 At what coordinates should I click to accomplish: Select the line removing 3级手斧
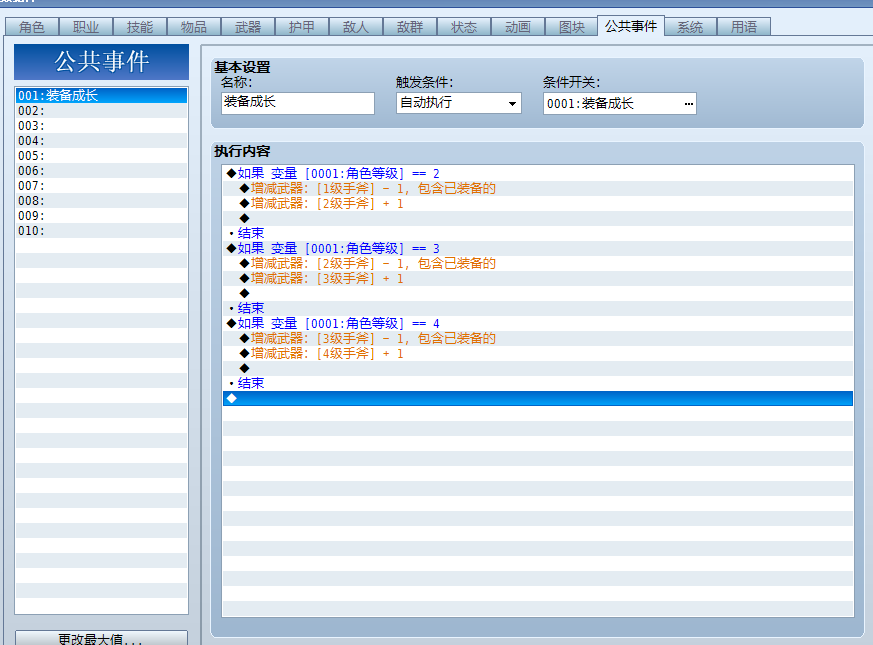[538, 338]
